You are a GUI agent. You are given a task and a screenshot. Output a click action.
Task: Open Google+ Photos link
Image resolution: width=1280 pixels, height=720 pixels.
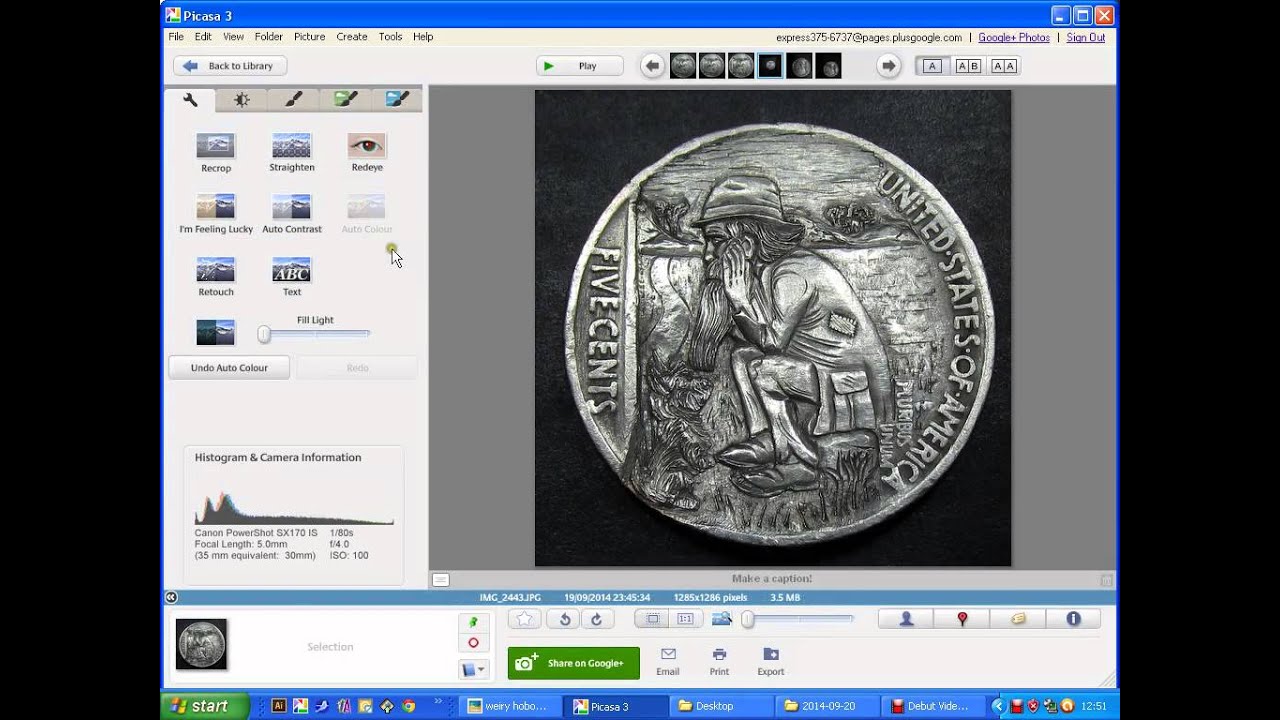point(1014,38)
